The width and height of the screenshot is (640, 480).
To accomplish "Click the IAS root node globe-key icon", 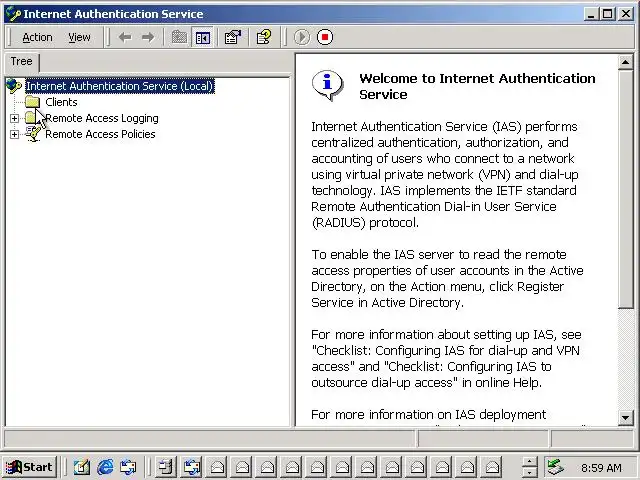I will point(14,86).
